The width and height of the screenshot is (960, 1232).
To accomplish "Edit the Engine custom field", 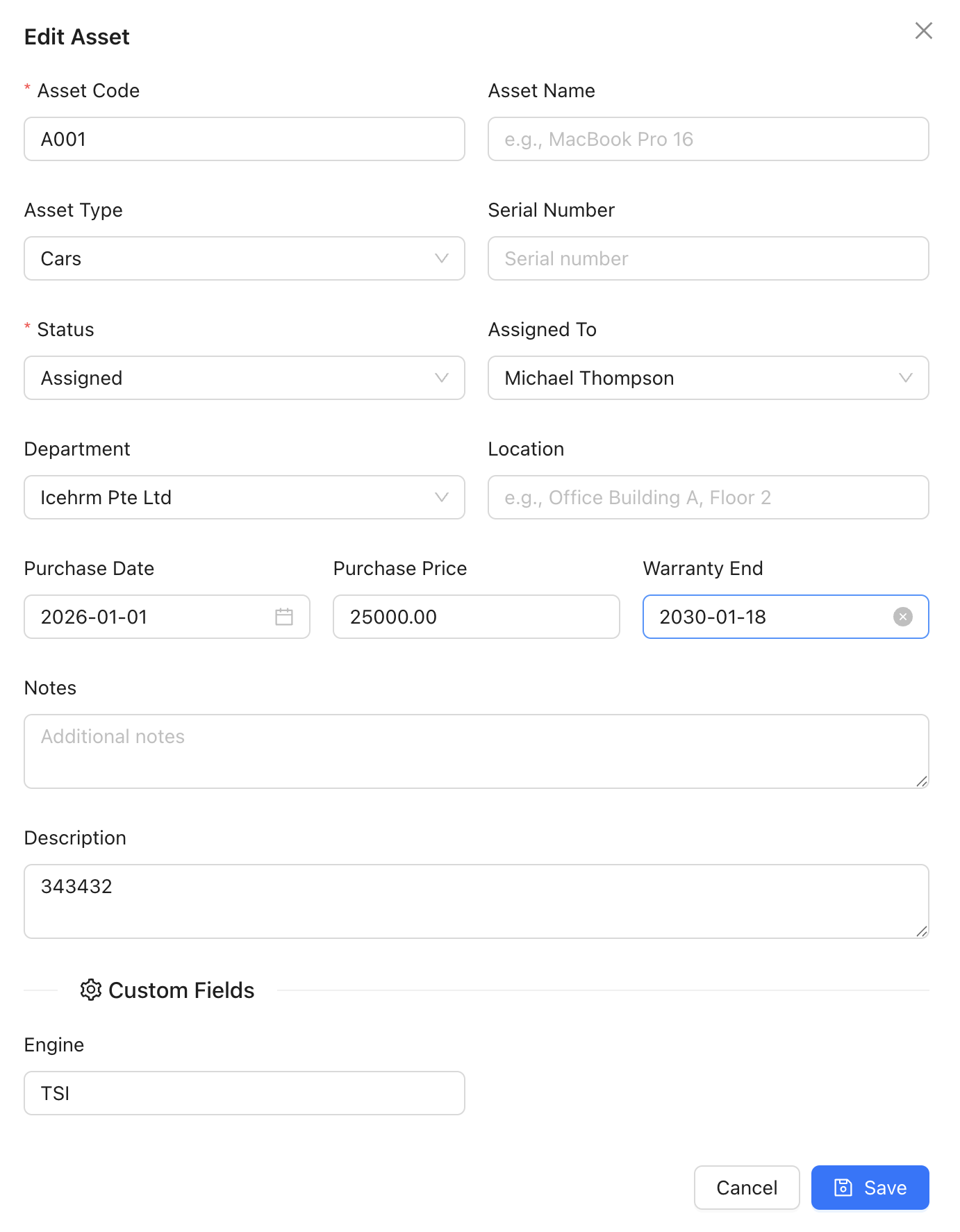I will tap(244, 1093).
